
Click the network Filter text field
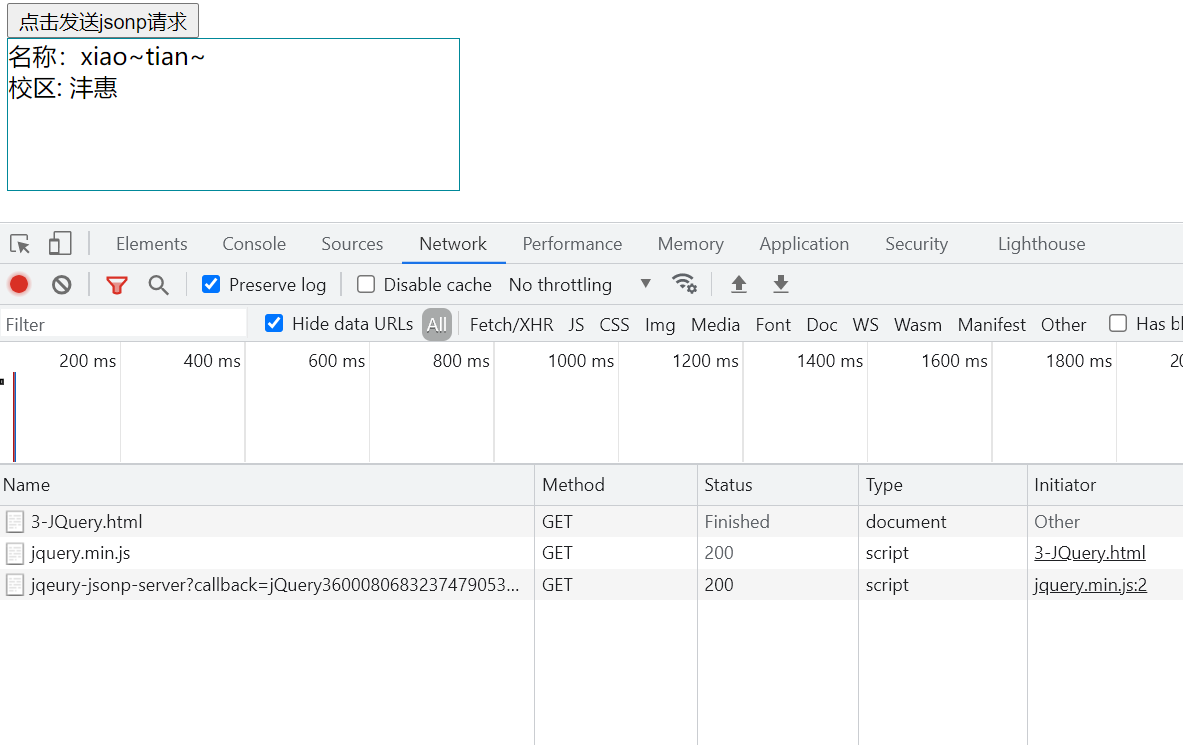click(124, 324)
